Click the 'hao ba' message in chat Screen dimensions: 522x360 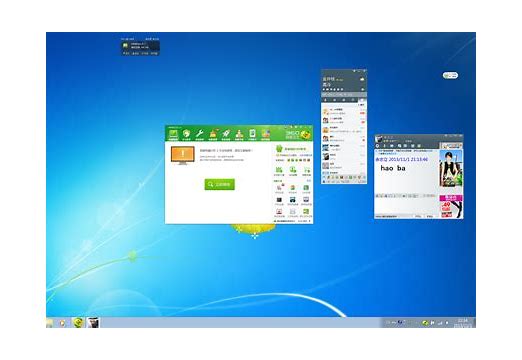click(x=393, y=168)
